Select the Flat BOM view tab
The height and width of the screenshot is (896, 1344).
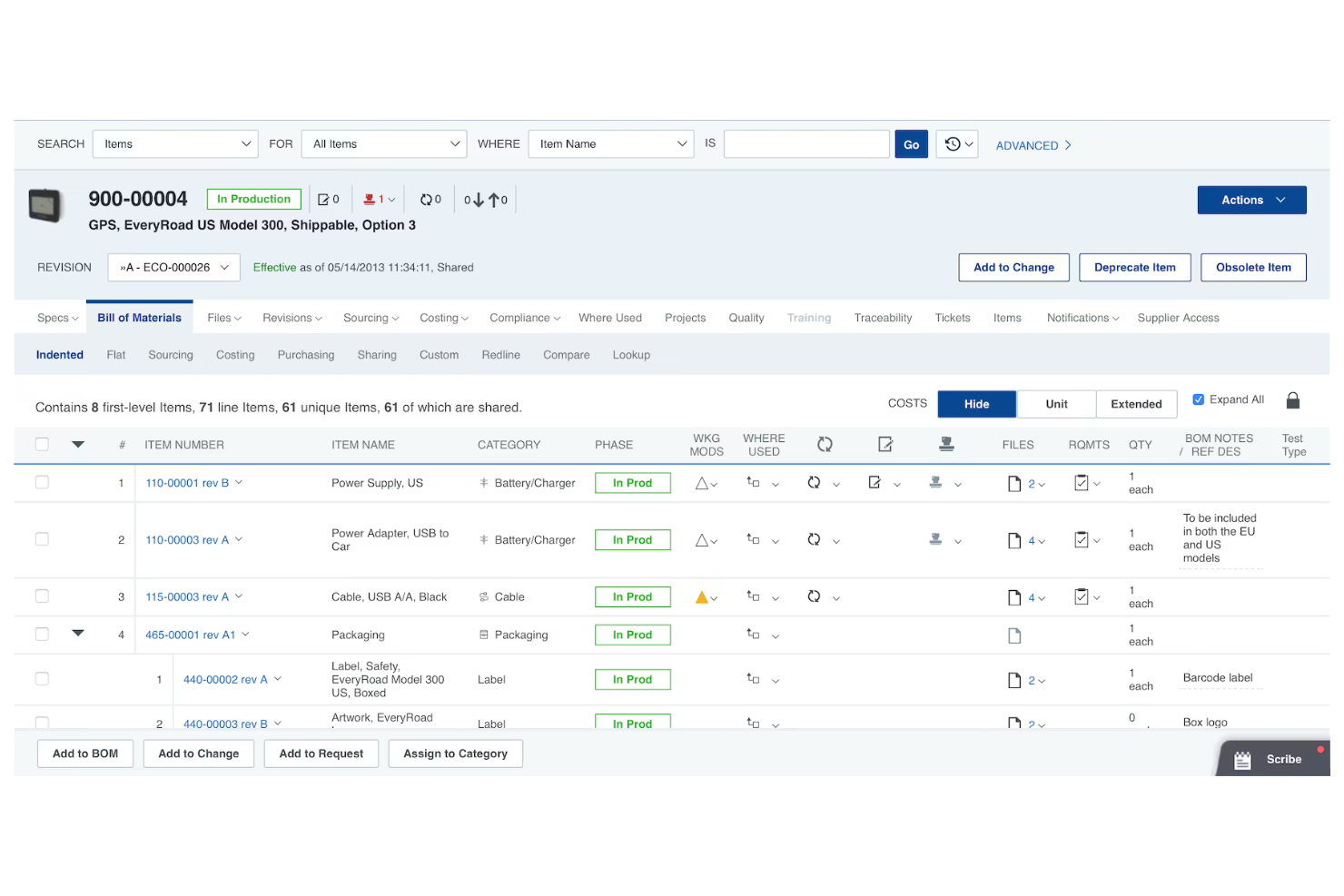pos(115,355)
